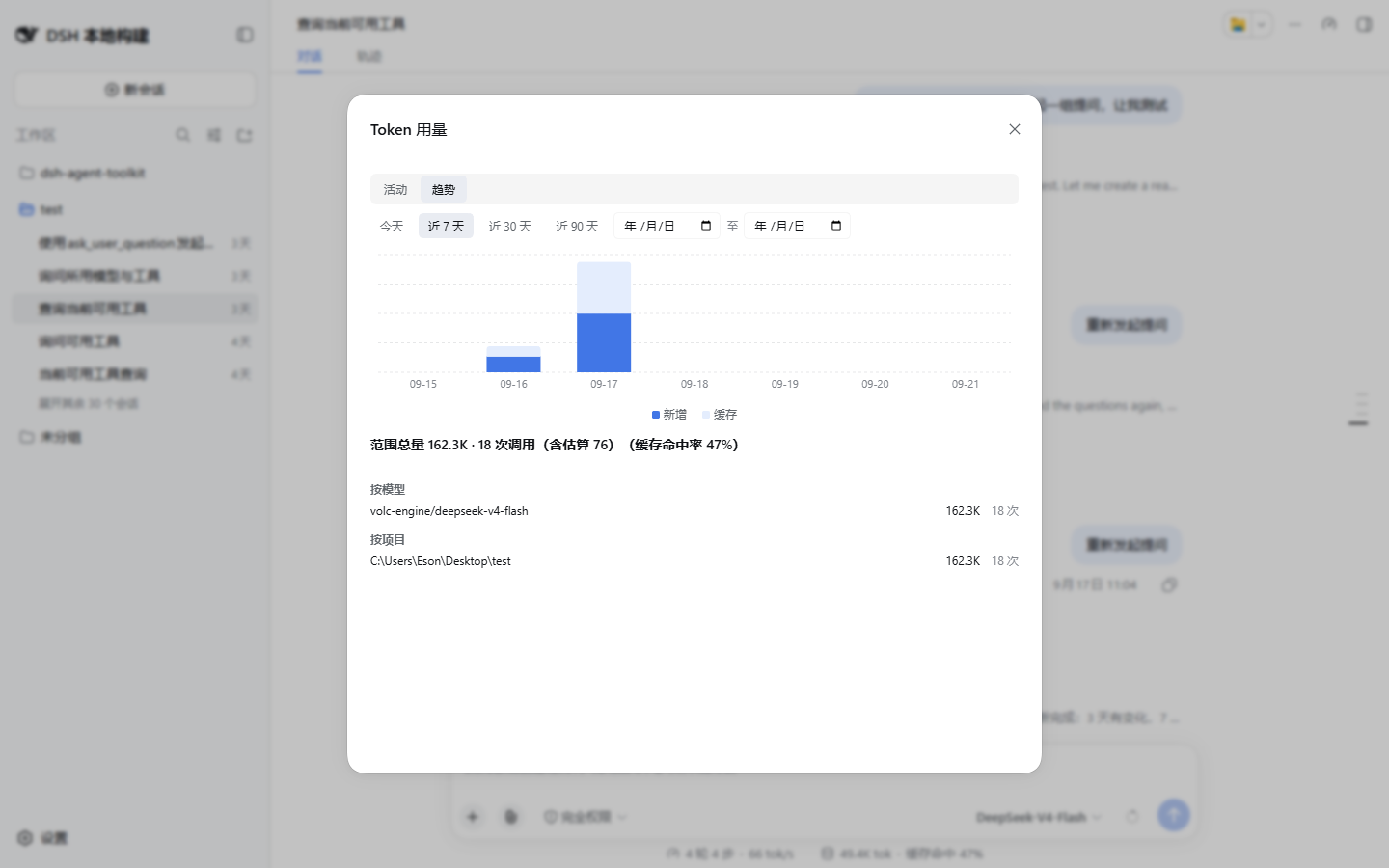Open the end date calendar picker icon
Screen dimensions: 1389x868
[x=836, y=226]
